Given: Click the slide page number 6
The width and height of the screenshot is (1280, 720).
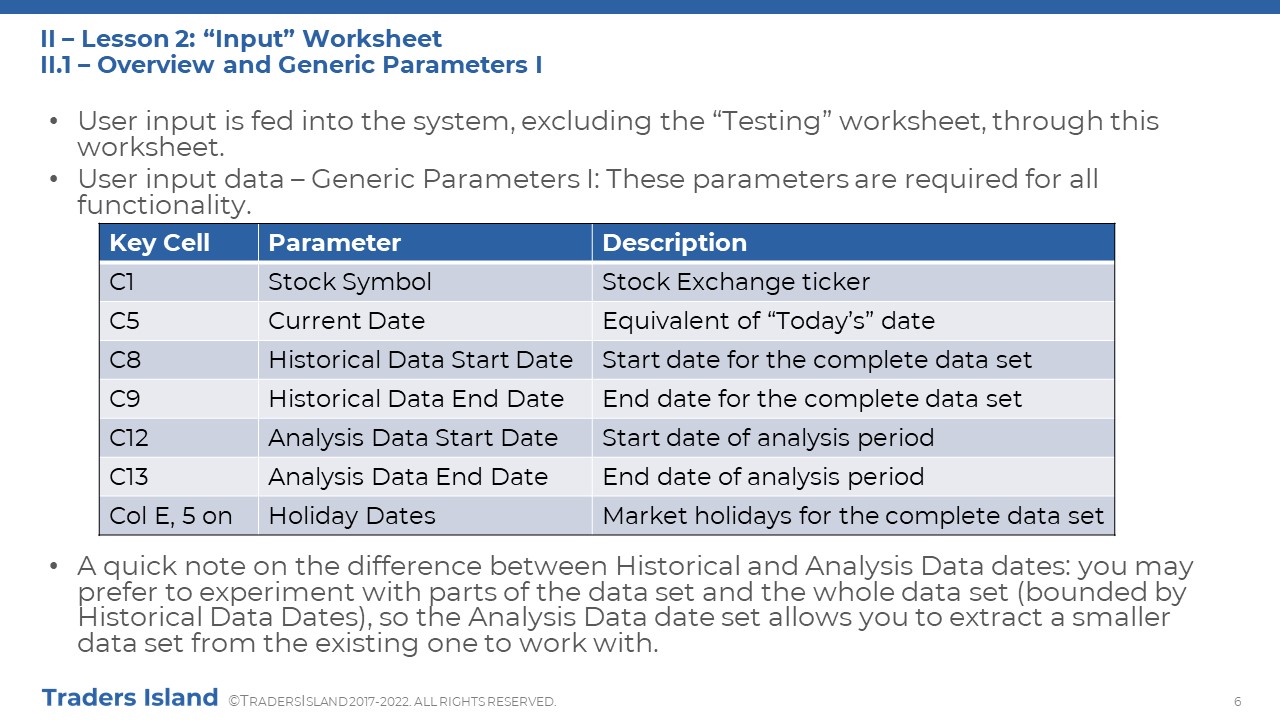Looking at the screenshot, I should click(x=1238, y=701).
